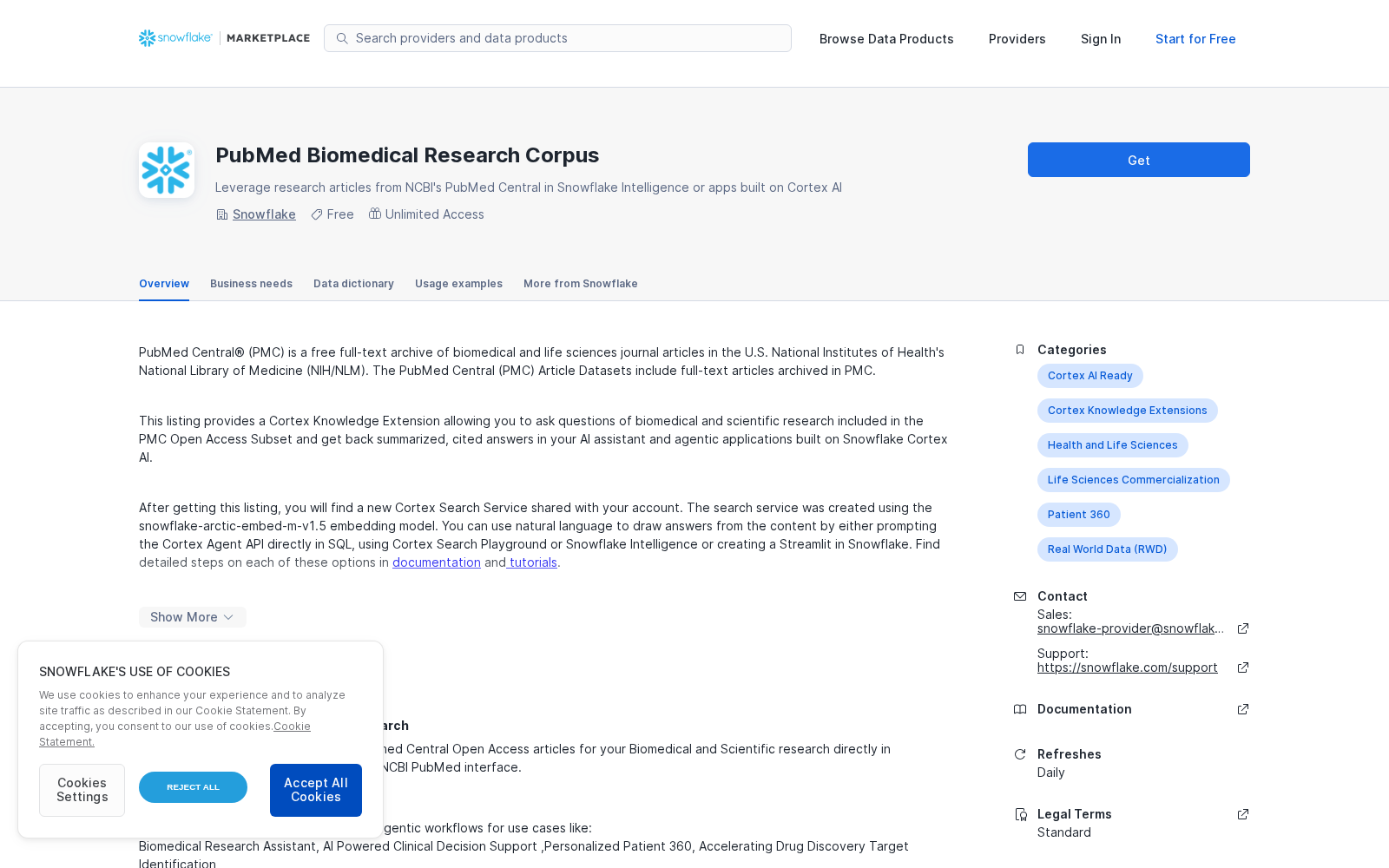This screenshot has height=868, width=1389.
Task: Open external link icon for Sales email
Action: tap(1243, 628)
